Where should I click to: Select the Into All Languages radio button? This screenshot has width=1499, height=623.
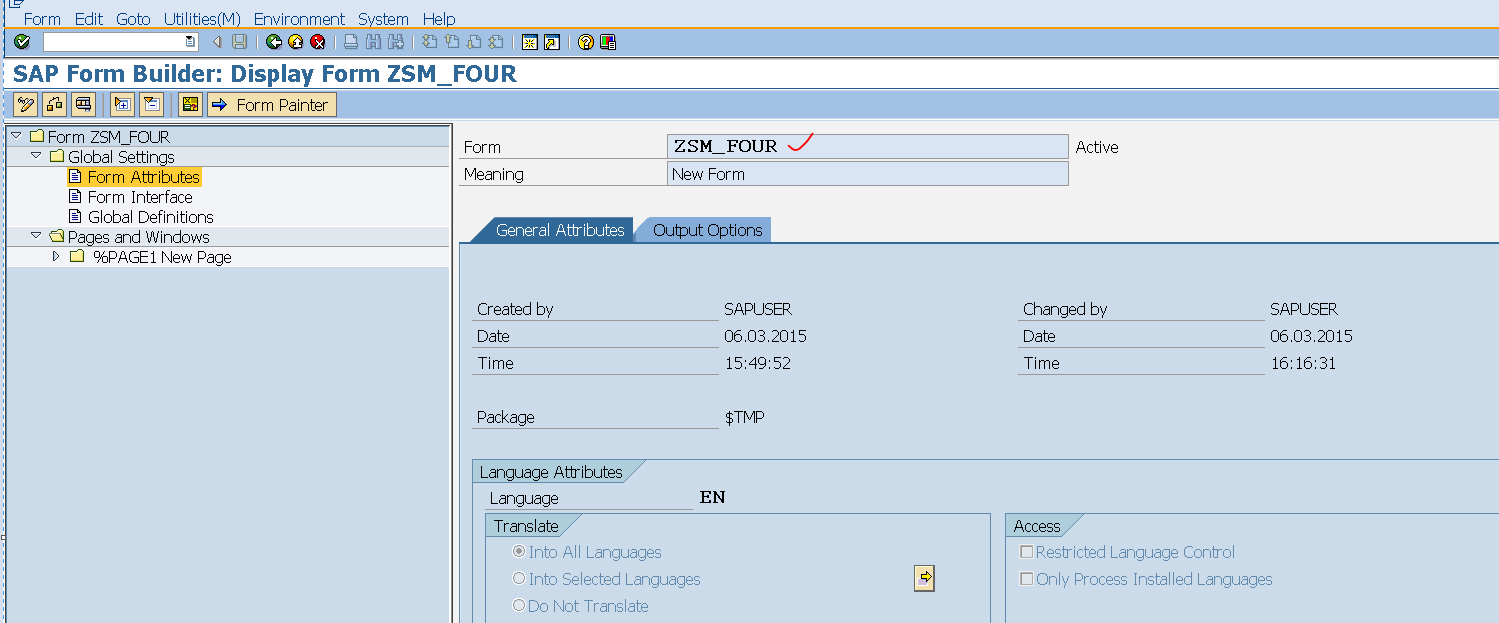(x=519, y=552)
